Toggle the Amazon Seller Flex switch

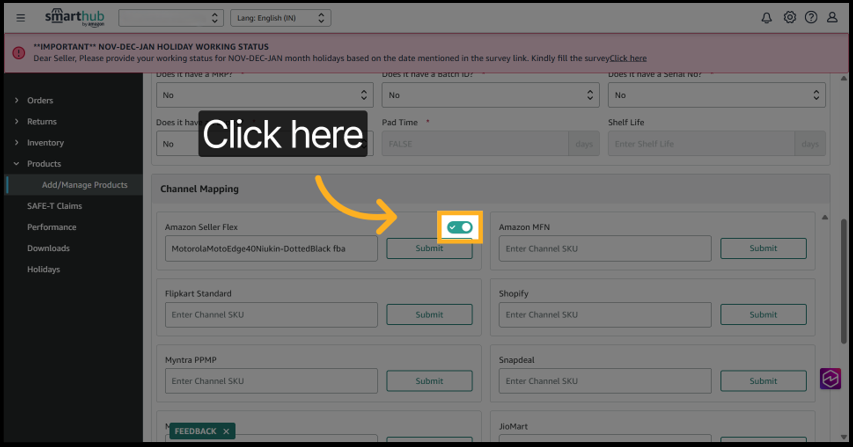[461, 228]
